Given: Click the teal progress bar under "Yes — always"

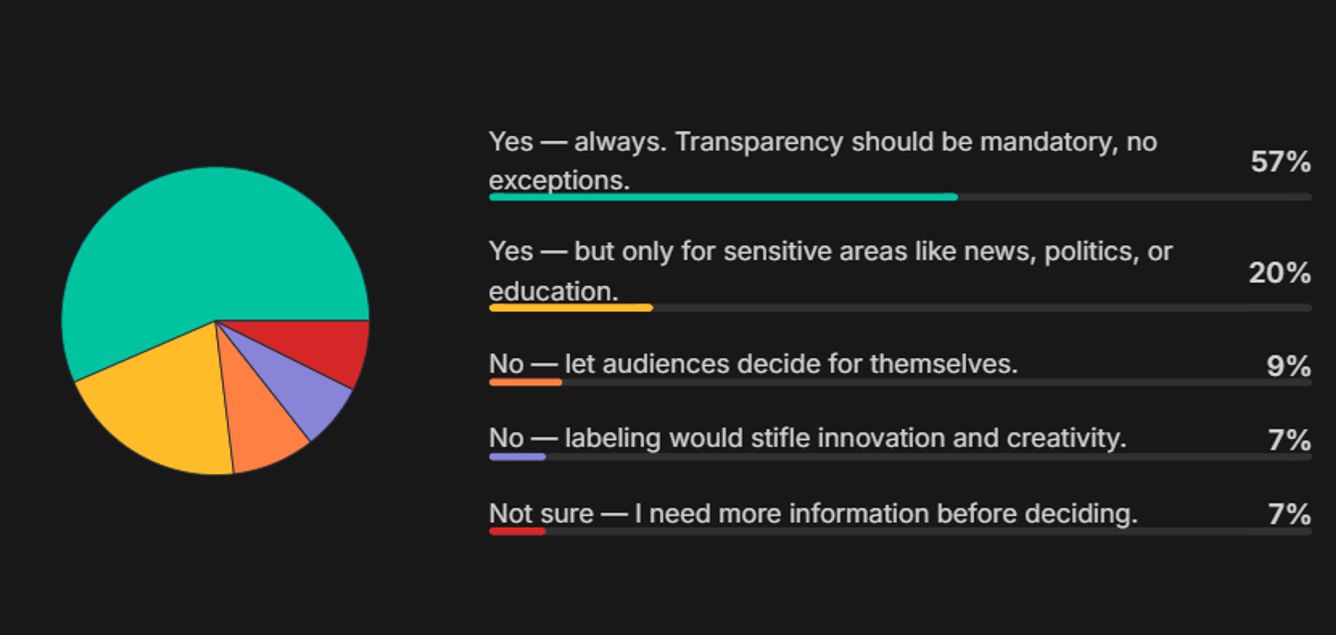Looking at the screenshot, I should click(722, 197).
